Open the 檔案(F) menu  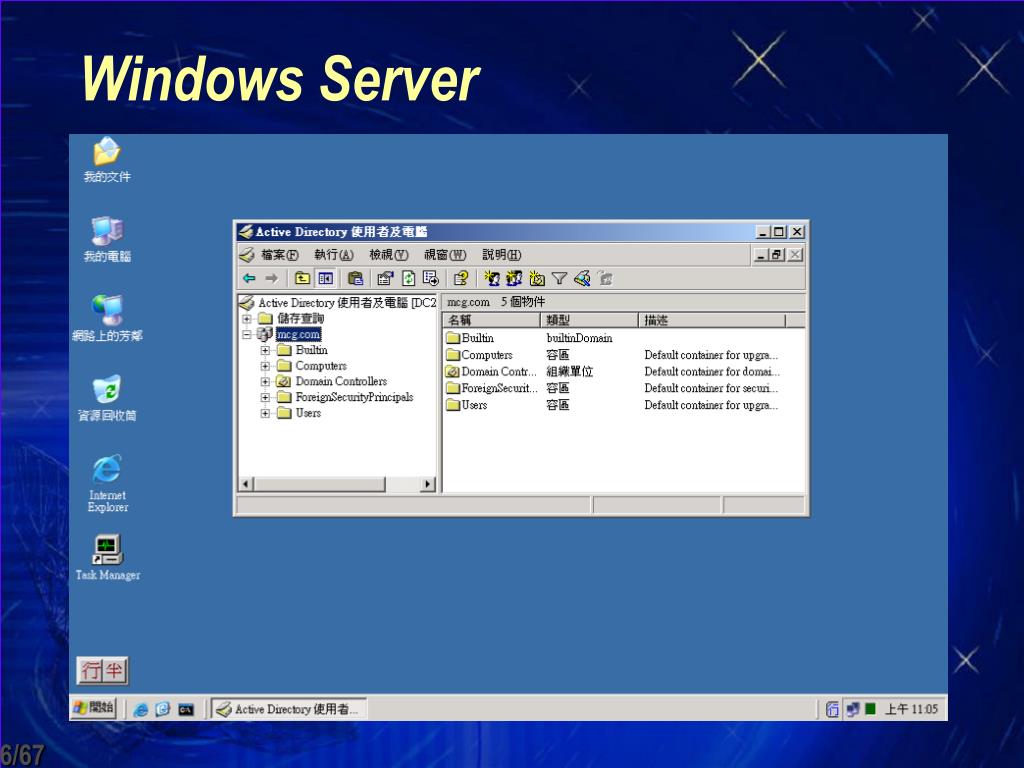click(x=280, y=255)
